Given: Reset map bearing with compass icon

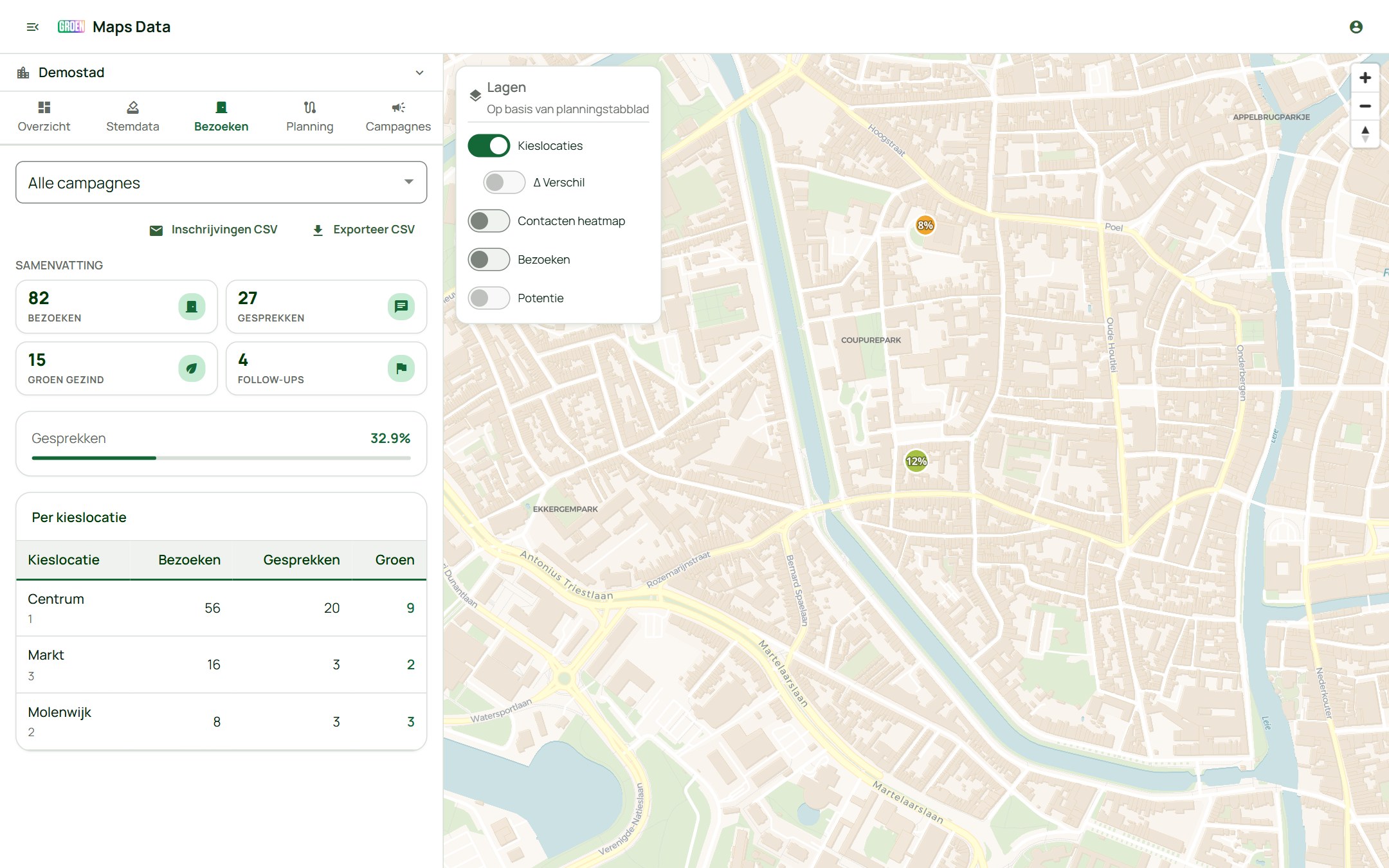Looking at the screenshot, I should pos(1365,134).
